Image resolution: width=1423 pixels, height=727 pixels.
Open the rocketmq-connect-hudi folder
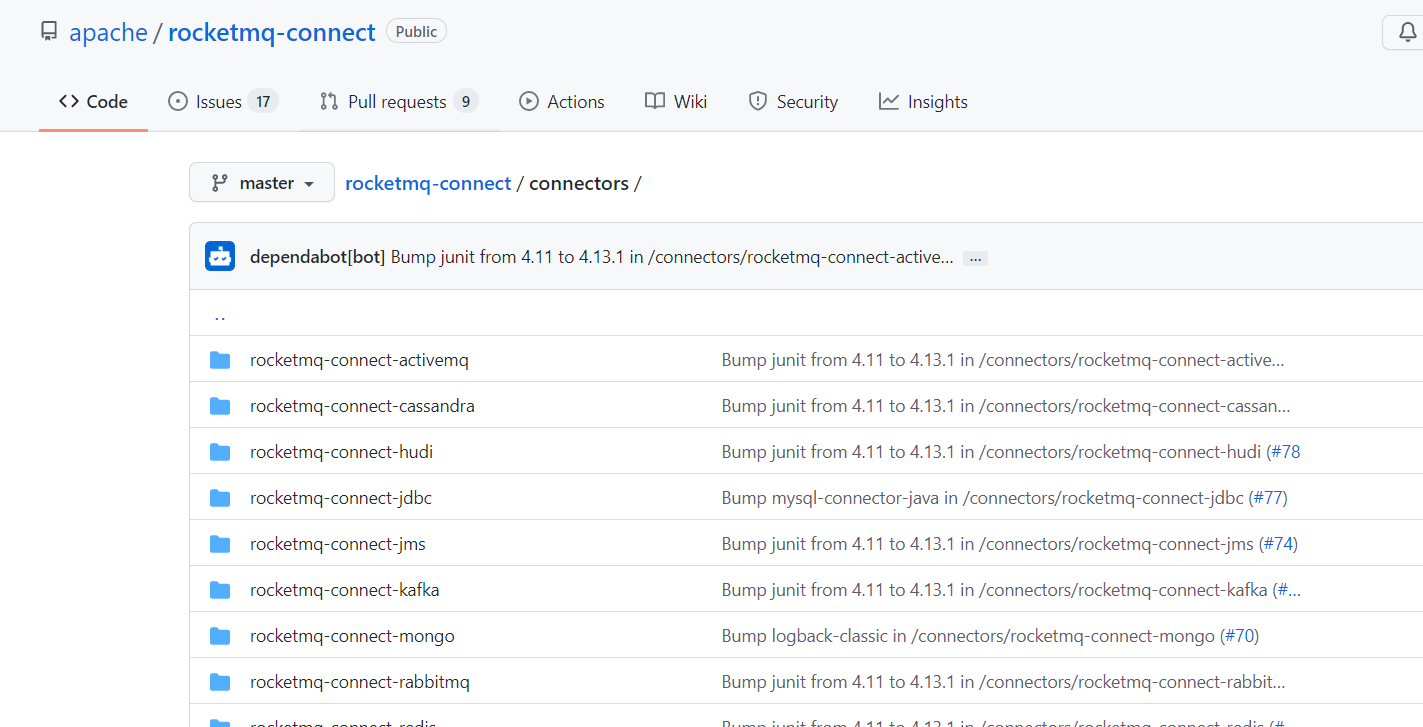click(341, 452)
